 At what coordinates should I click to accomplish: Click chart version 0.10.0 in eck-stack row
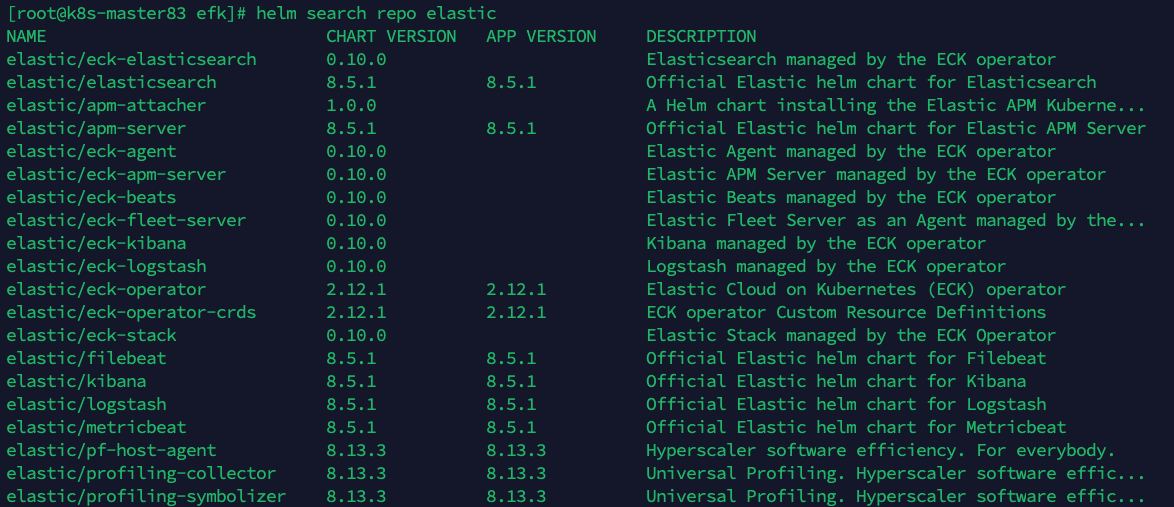pos(356,336)
